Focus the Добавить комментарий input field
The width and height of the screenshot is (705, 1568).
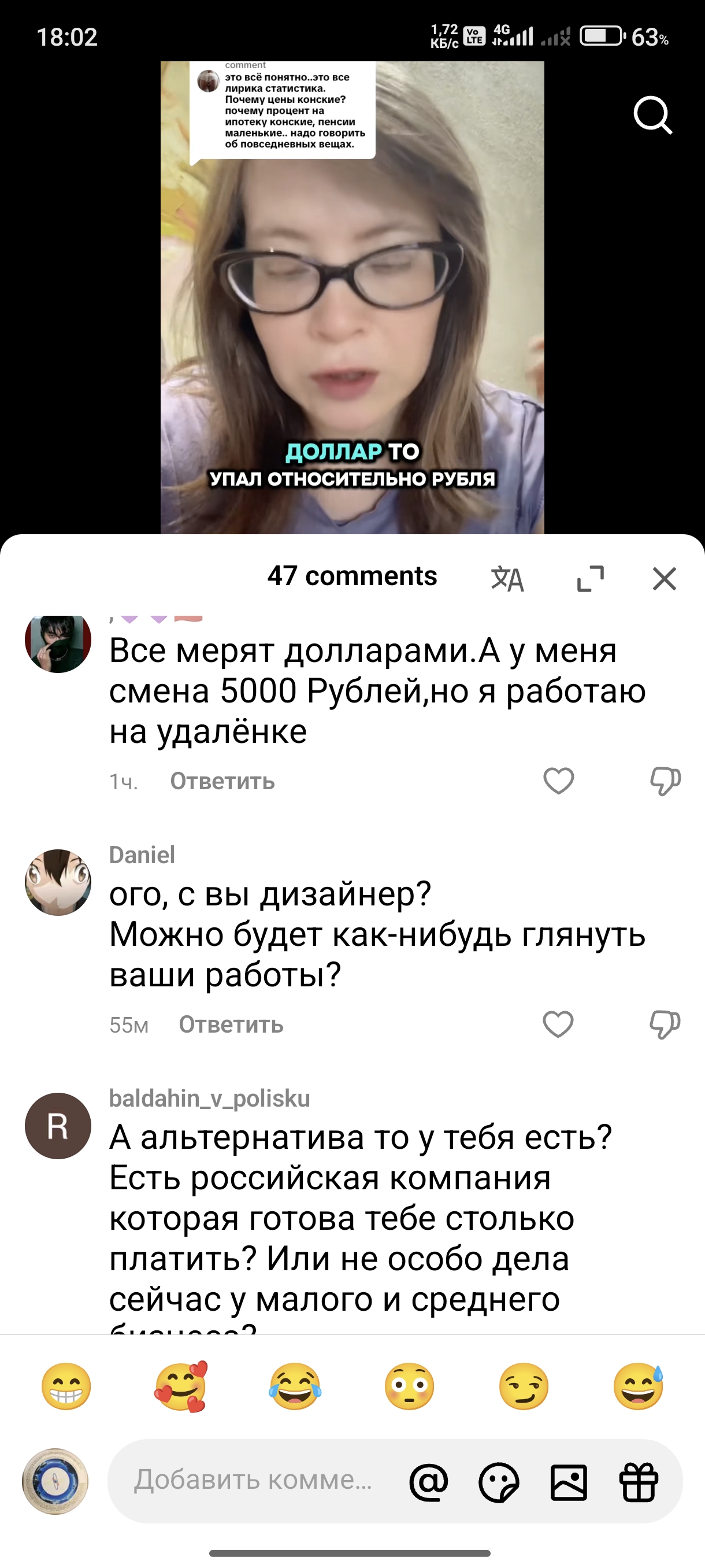pos(253,1480)
